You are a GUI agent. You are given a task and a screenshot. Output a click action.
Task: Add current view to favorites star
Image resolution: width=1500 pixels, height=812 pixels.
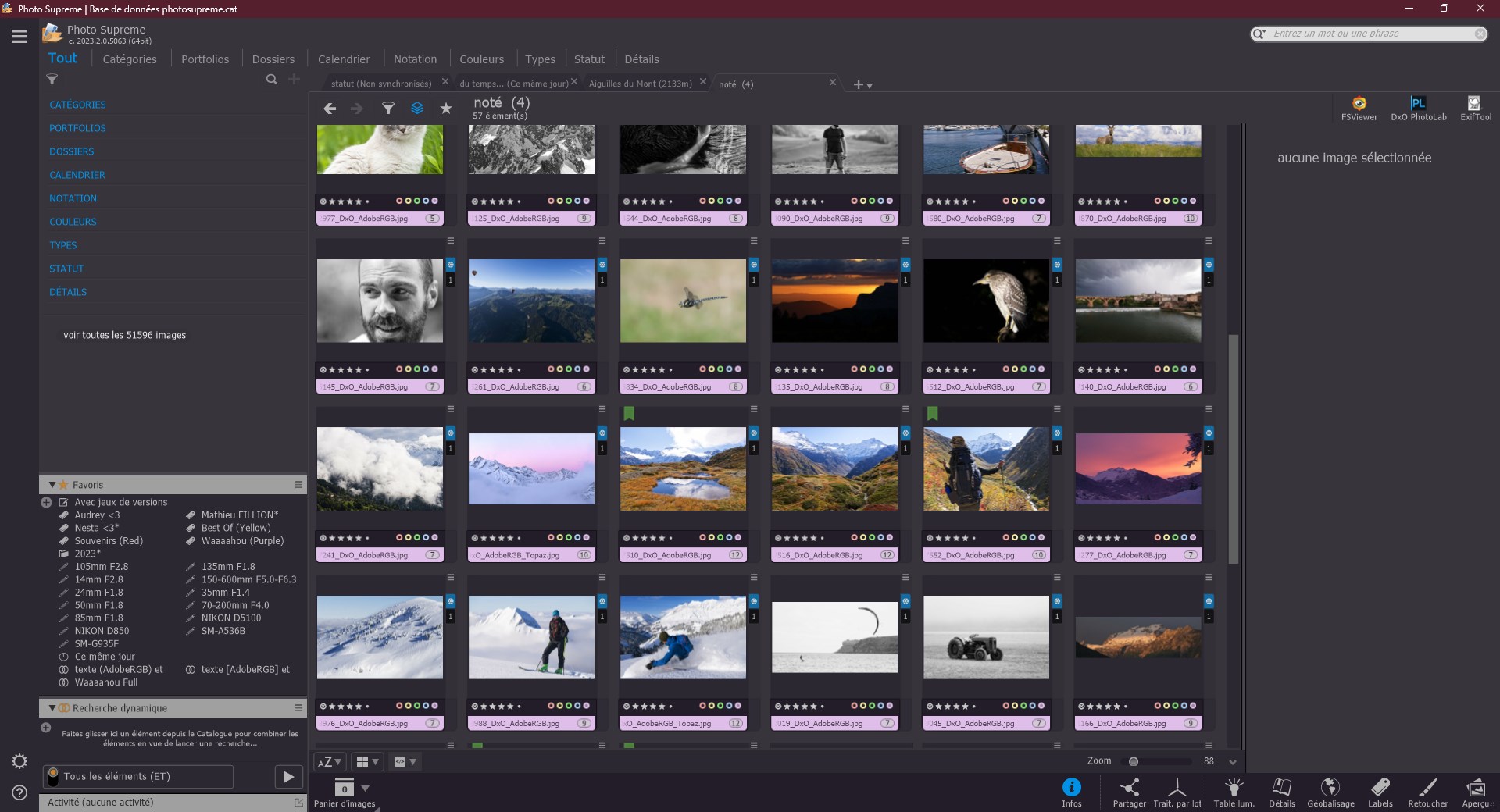click(446, 109)
